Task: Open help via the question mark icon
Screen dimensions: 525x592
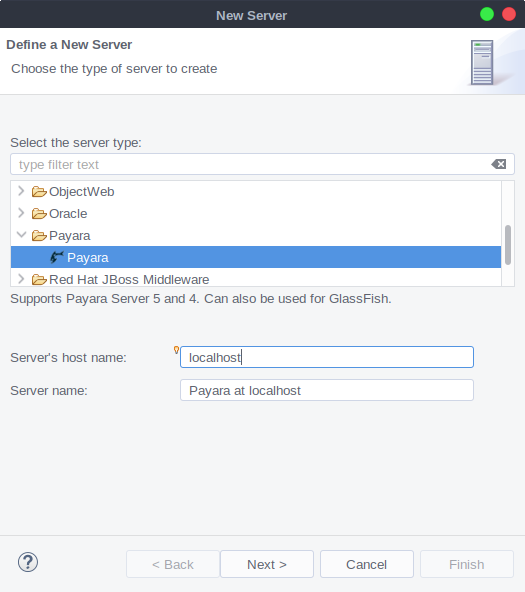Action: pos(28,562)
